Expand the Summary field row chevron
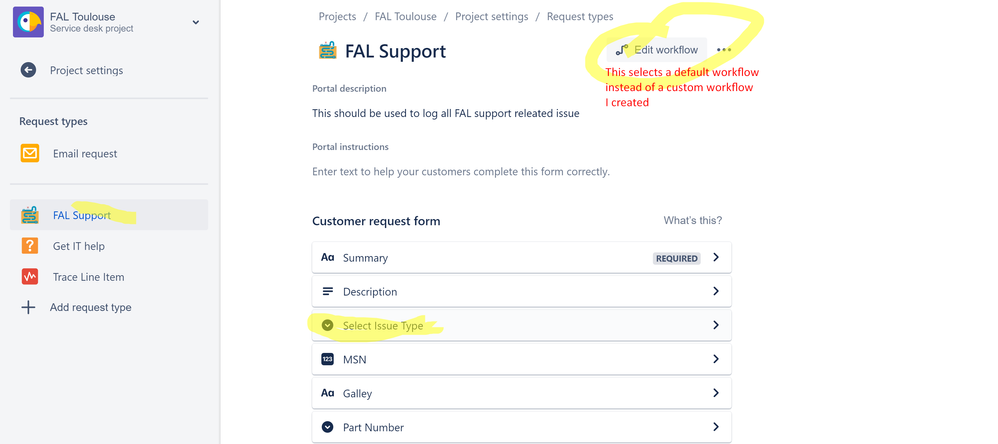 [x=716, y=258]
